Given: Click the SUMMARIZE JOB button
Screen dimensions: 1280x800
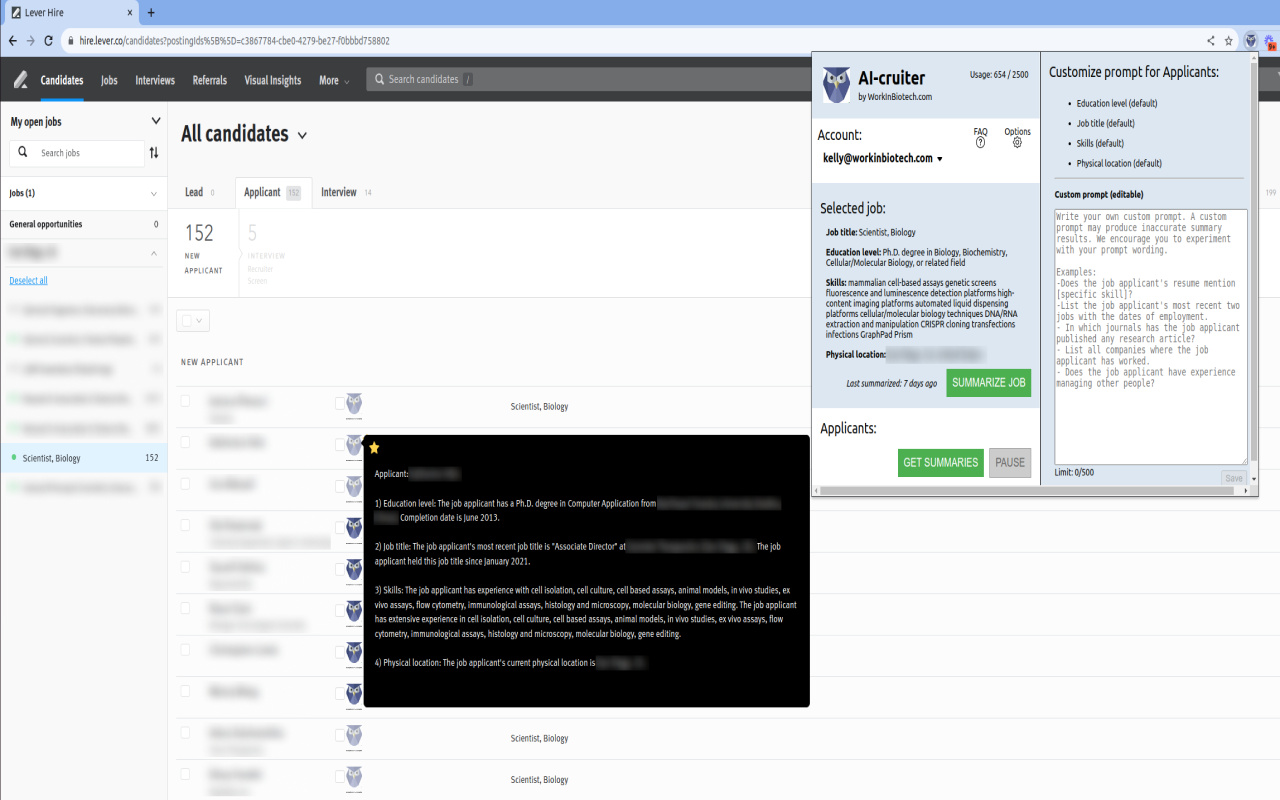Looking at the screenshot, I should [988, 383].
